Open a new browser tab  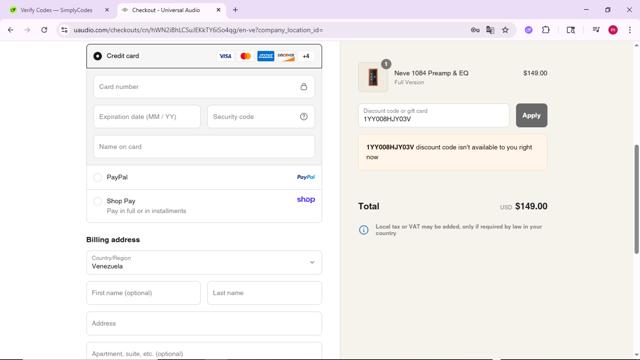[x=235, y=10]
